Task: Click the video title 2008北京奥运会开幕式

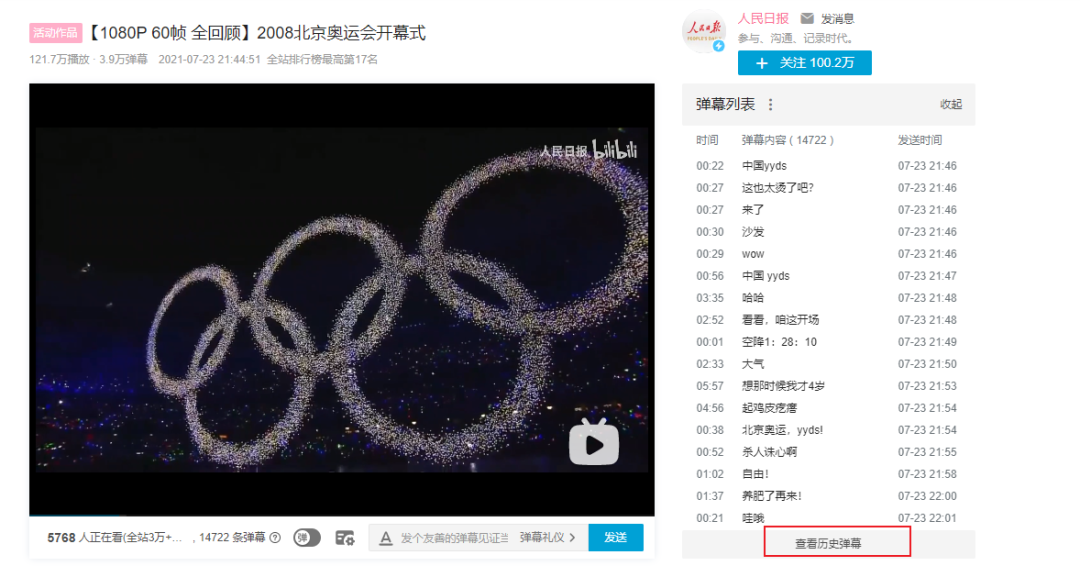Action: click(x=256, y=33)
